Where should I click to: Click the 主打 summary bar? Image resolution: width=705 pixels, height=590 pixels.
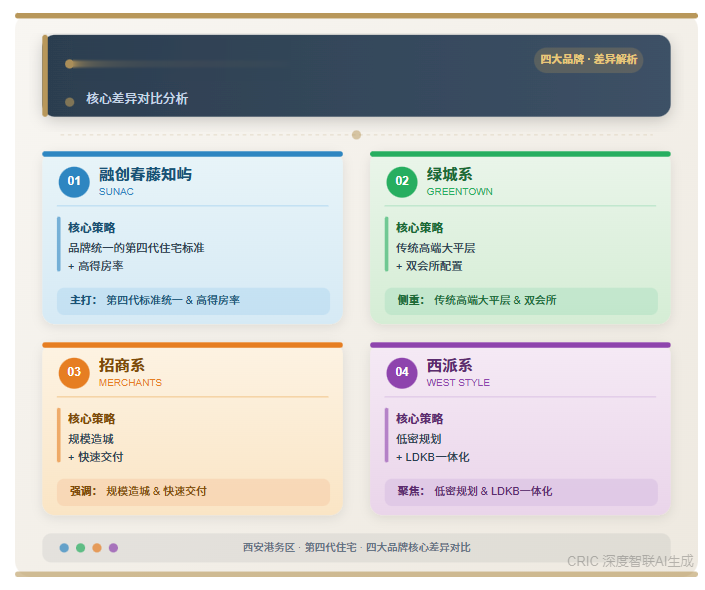(x=193, y=301)
